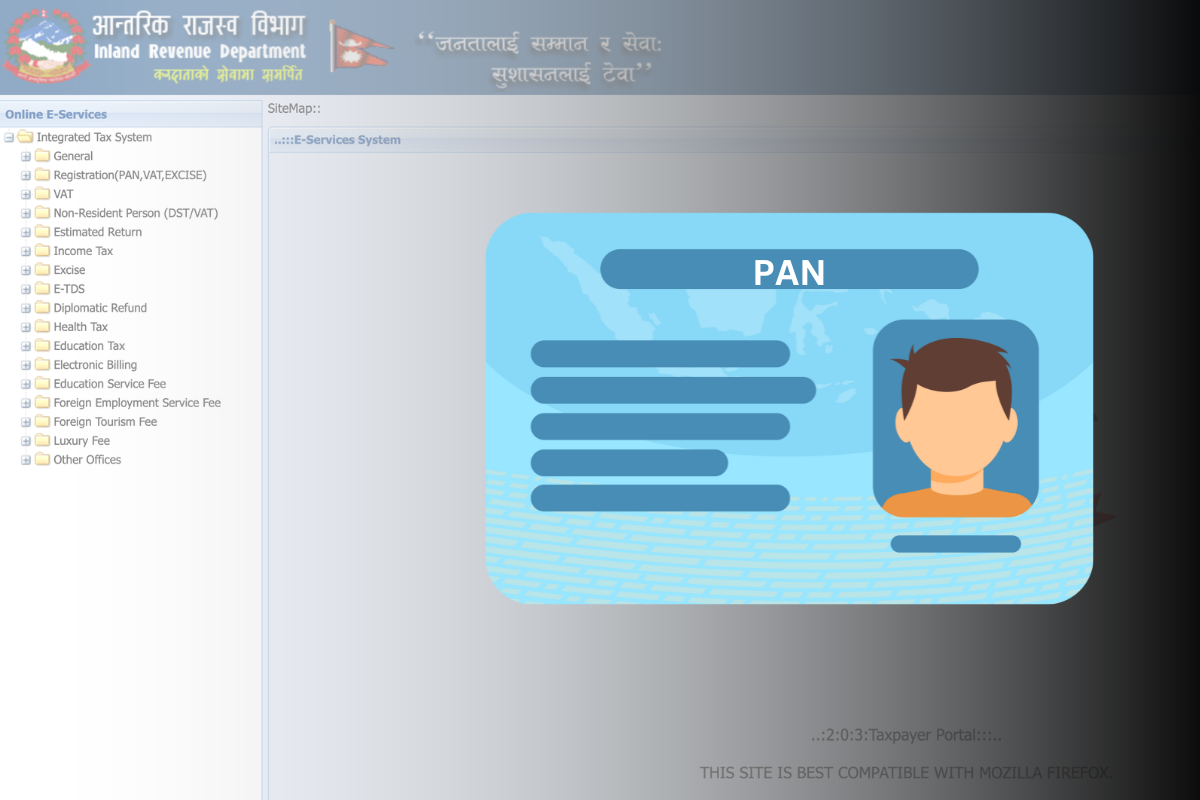Collapse the Integrated Tax System root node
This screenshot has width=1200, height=800.
(x=8, y=137)
